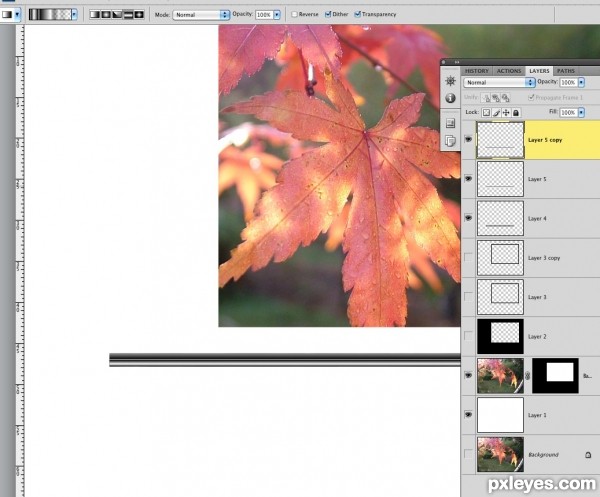The height and width of the screenshot is (497, 600).
Task: Click Layers panel Fill value field
Action: tap(569, 112)
